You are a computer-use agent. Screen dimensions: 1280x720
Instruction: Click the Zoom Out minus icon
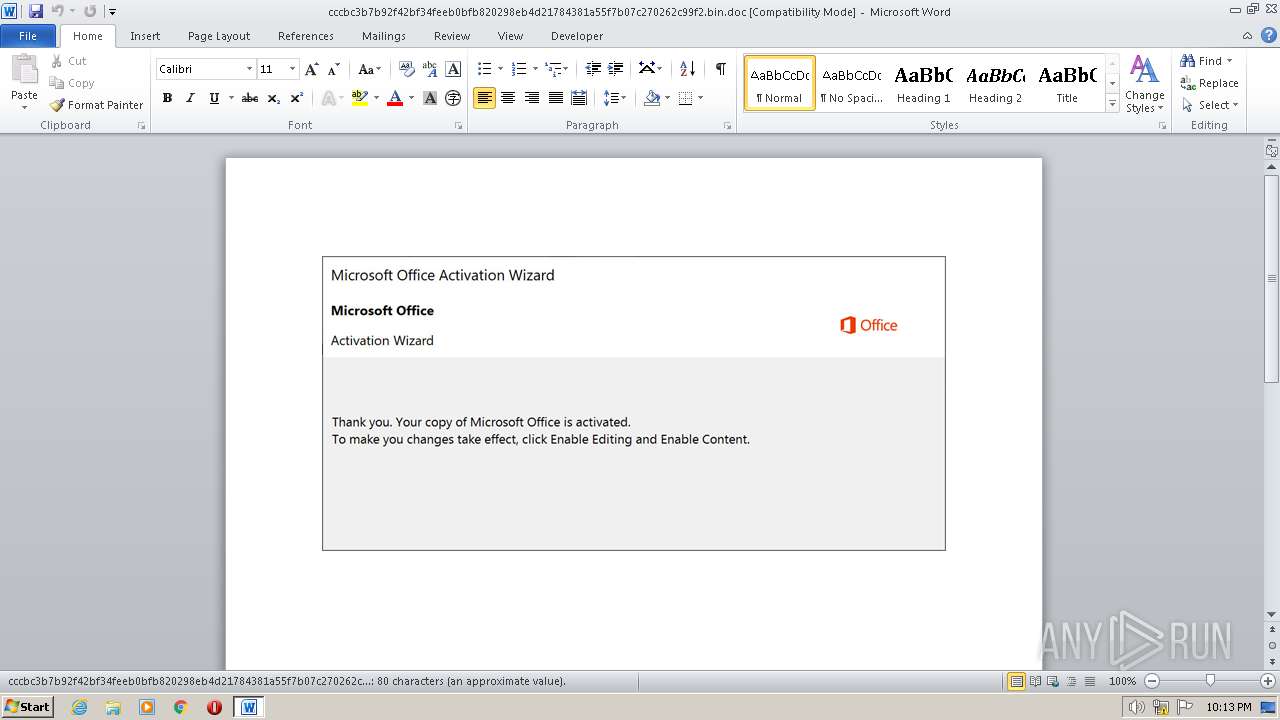[x=1151, y=681]
